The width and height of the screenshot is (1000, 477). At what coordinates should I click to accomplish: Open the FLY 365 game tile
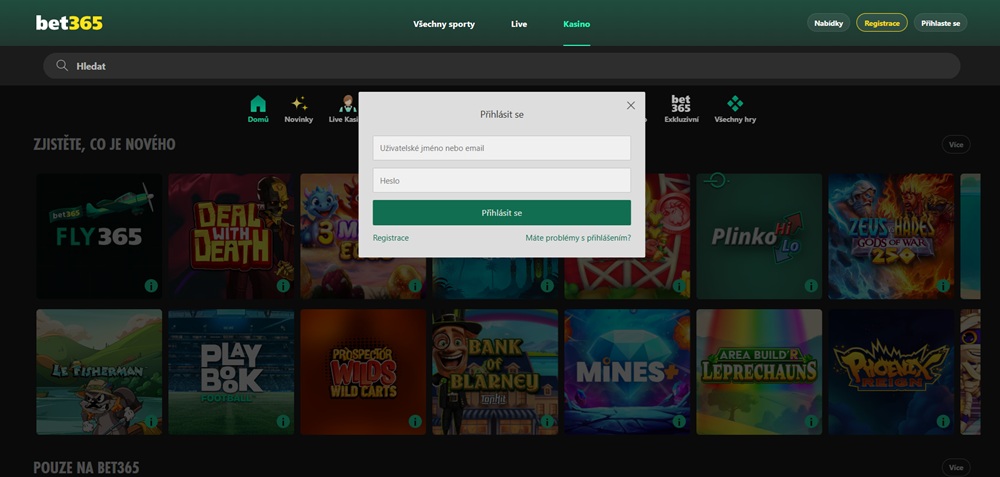pos(99,236)
